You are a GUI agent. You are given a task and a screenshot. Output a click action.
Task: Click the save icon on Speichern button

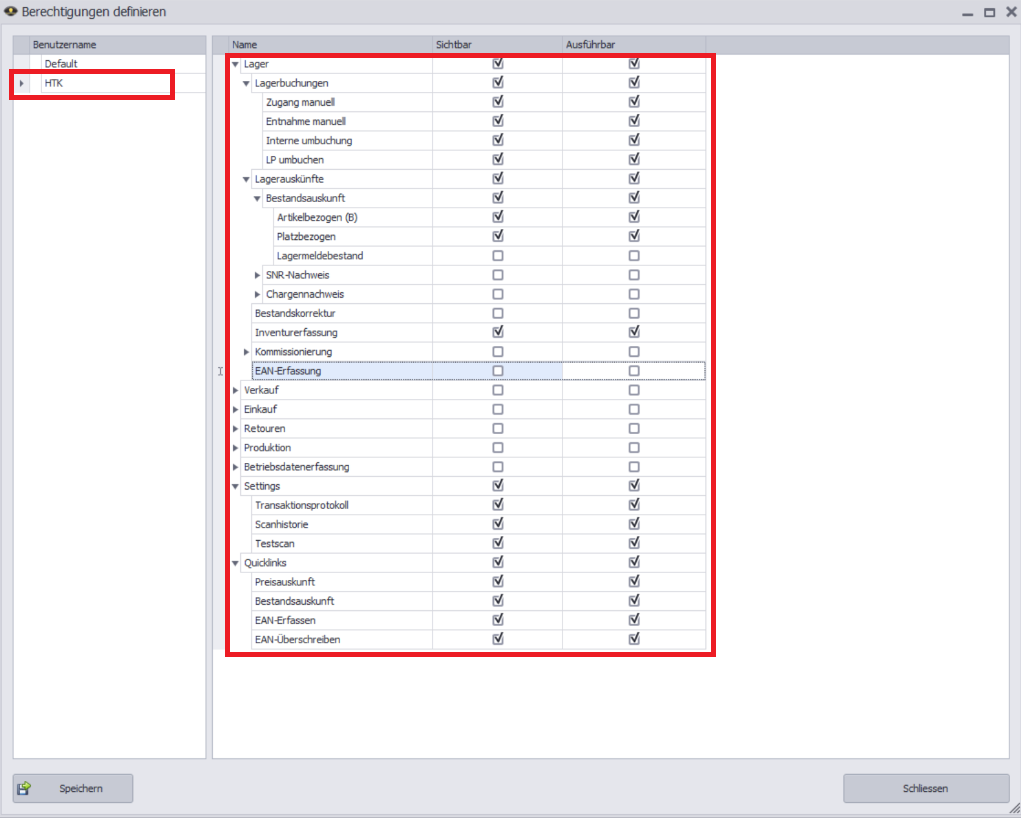pos(24,789)
